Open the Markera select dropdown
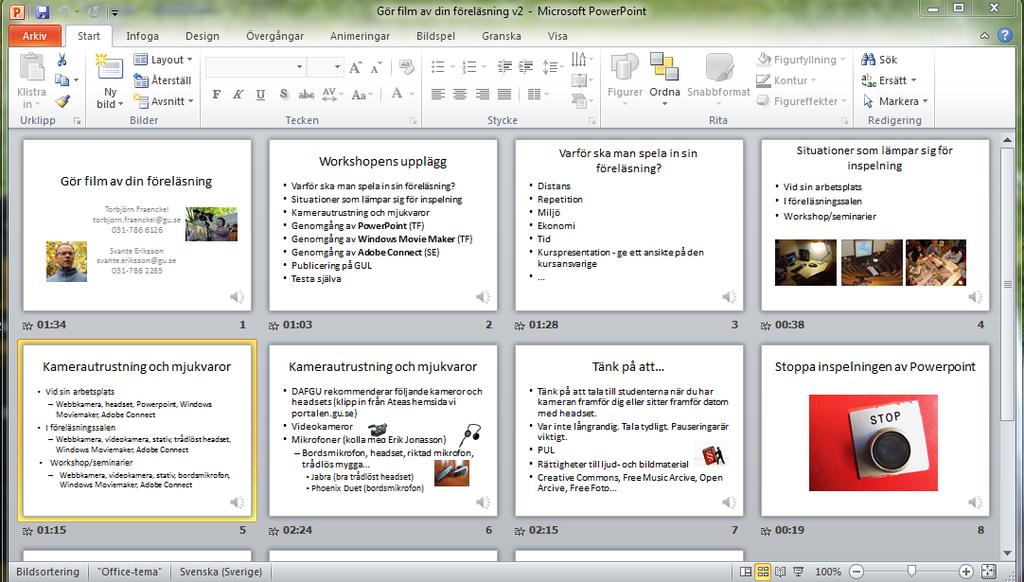1024x582 pixels. (895, 101)
